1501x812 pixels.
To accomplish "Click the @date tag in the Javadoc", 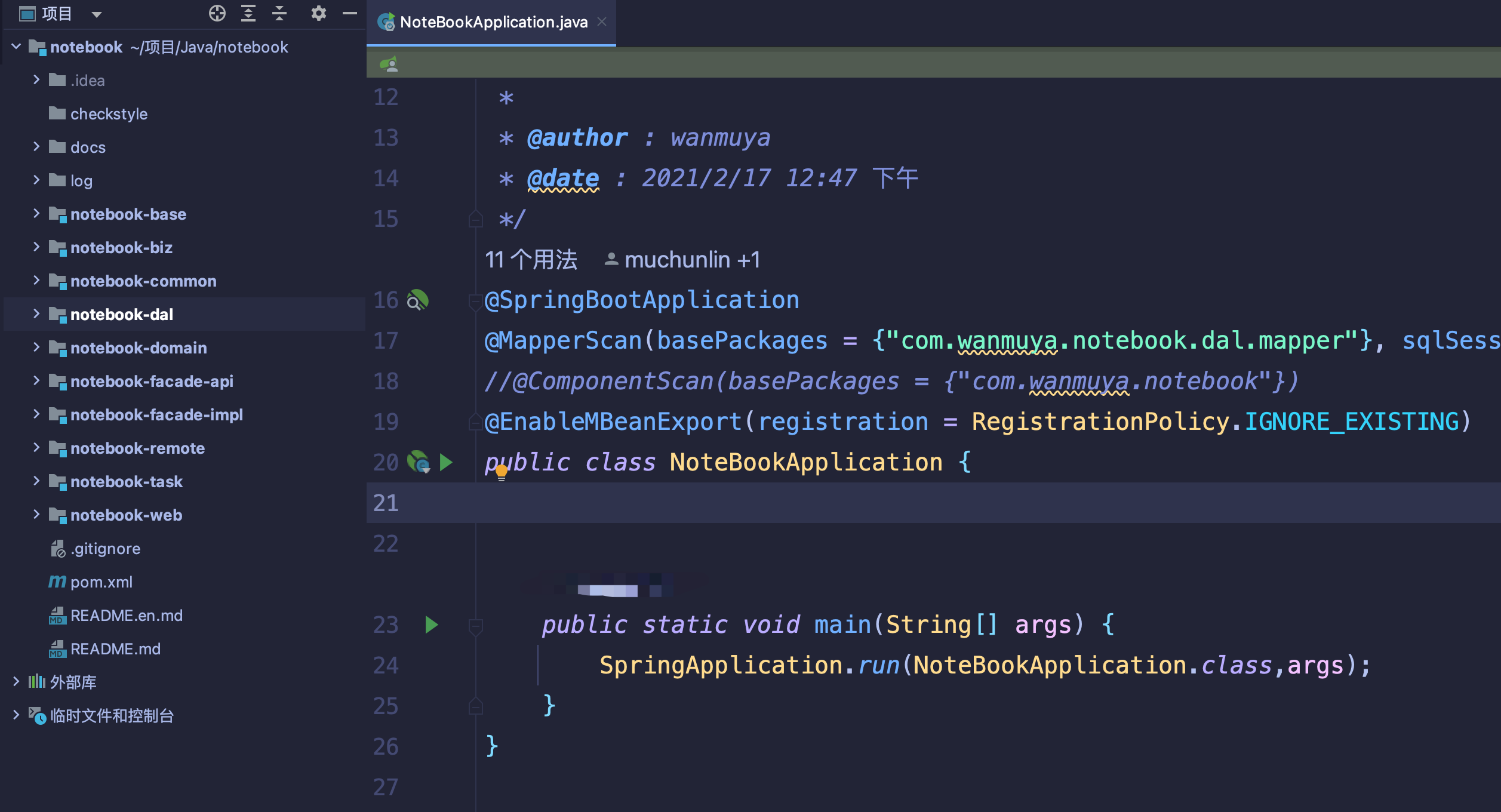I will coord(563,178).
